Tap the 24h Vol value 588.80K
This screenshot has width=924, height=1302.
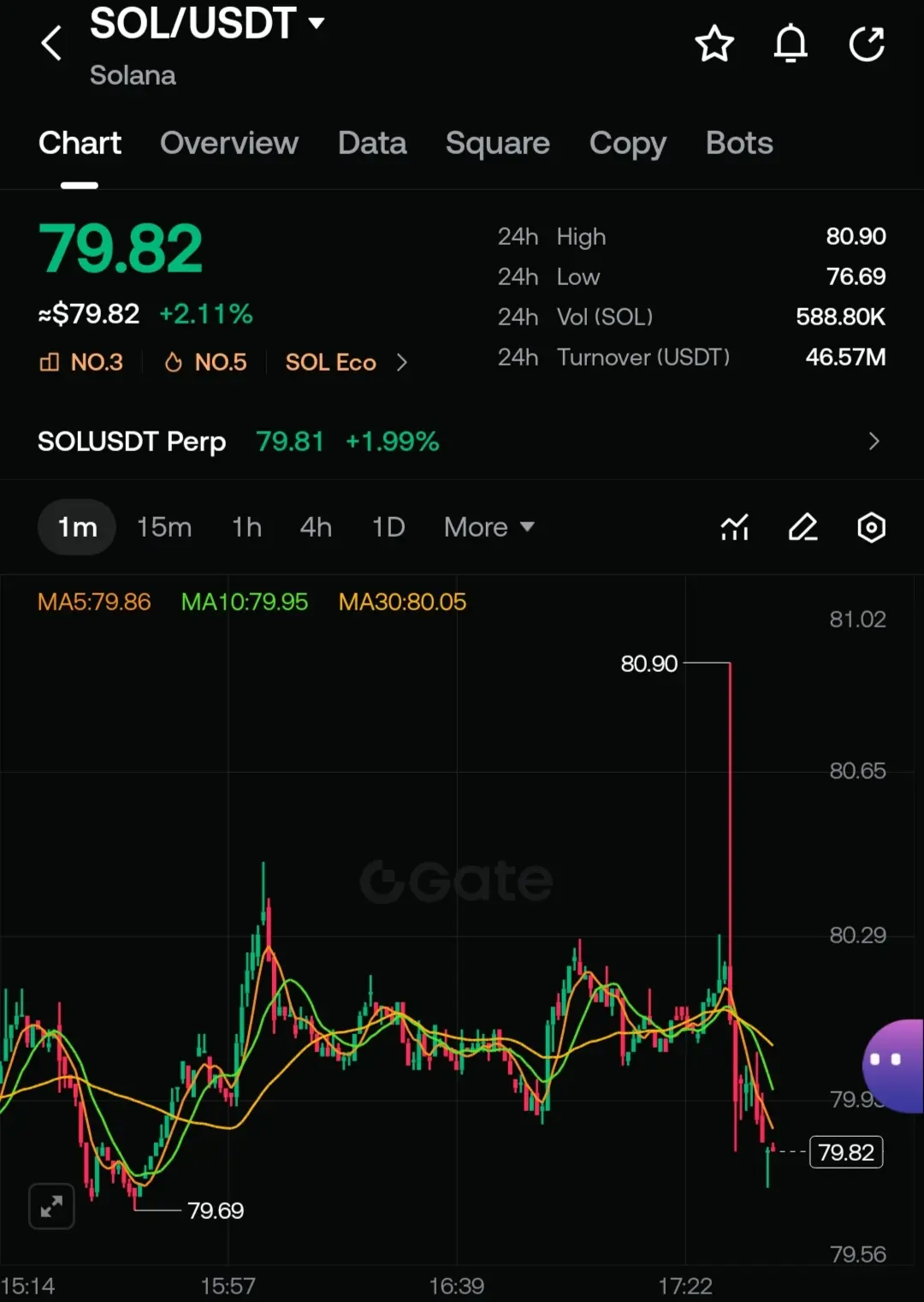click(x=840, y=317)
